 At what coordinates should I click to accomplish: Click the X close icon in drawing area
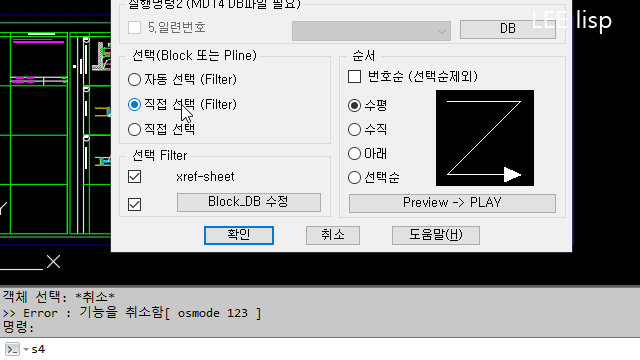click(53, 262)
